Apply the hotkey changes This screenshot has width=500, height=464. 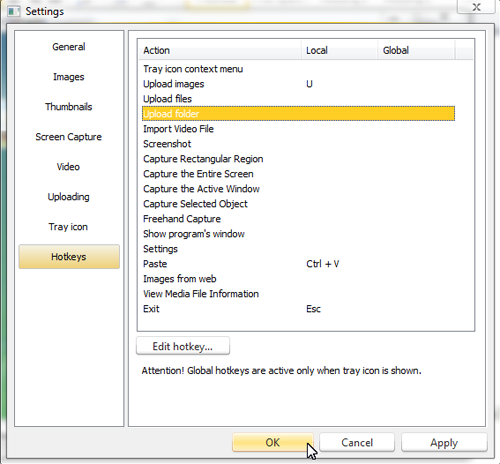point(444,442)
